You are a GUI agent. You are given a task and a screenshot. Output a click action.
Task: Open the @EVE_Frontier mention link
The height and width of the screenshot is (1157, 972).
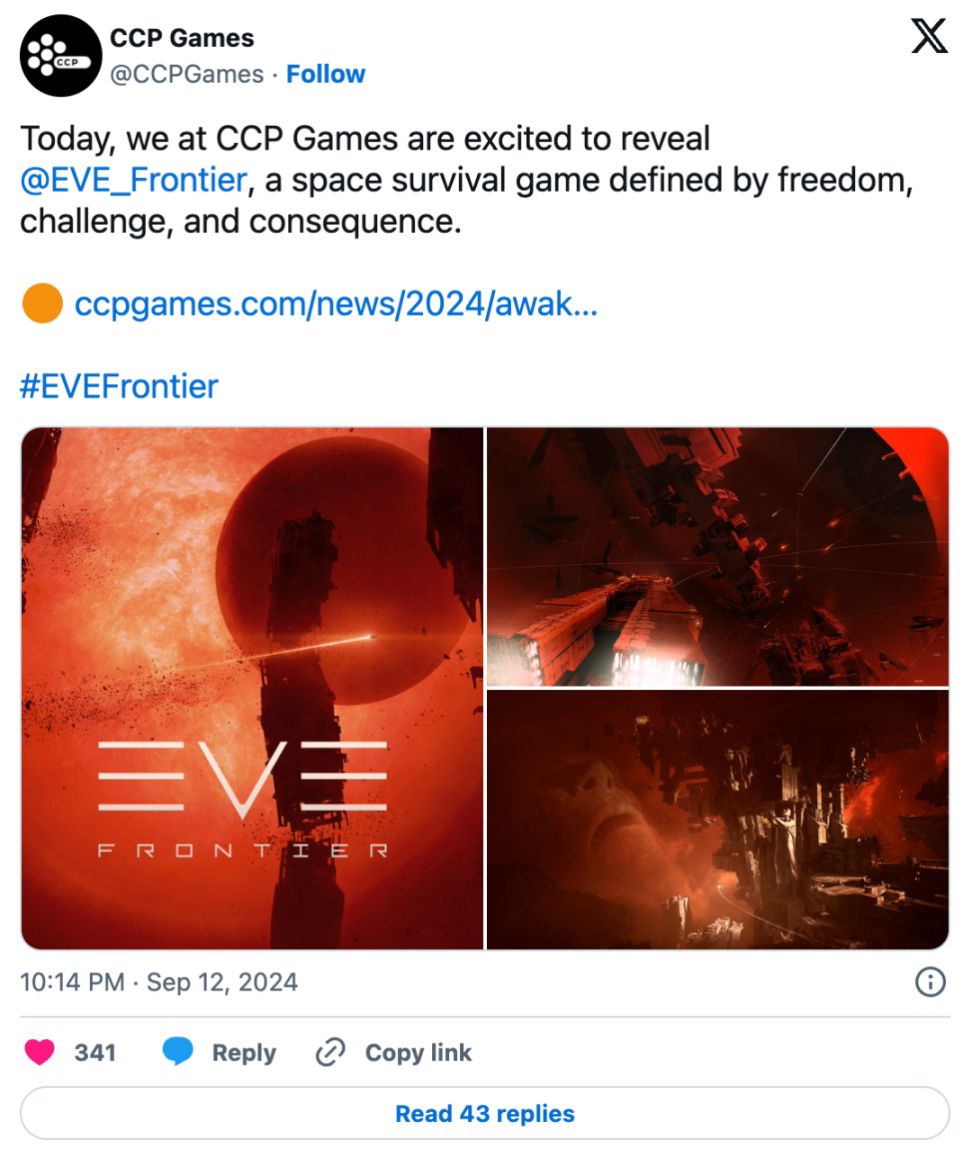click(134, 180)
